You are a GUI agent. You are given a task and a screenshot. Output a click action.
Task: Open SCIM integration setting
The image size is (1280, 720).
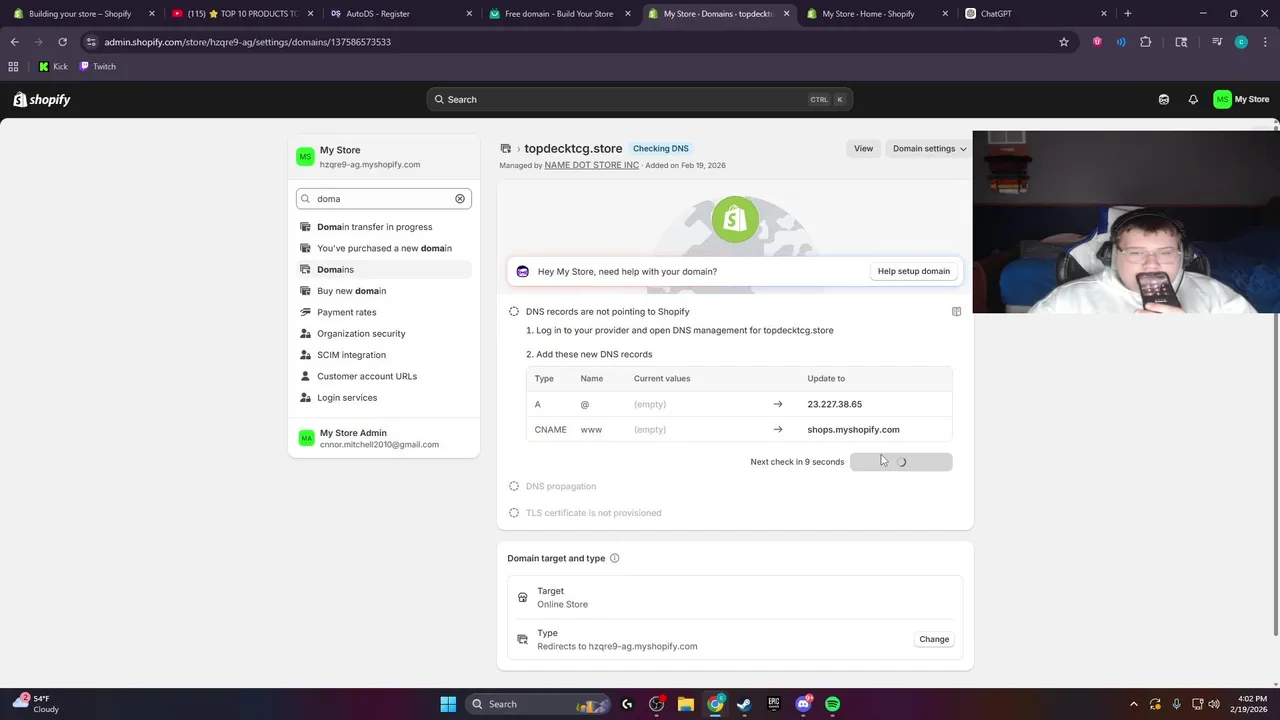tap(384, 355)
